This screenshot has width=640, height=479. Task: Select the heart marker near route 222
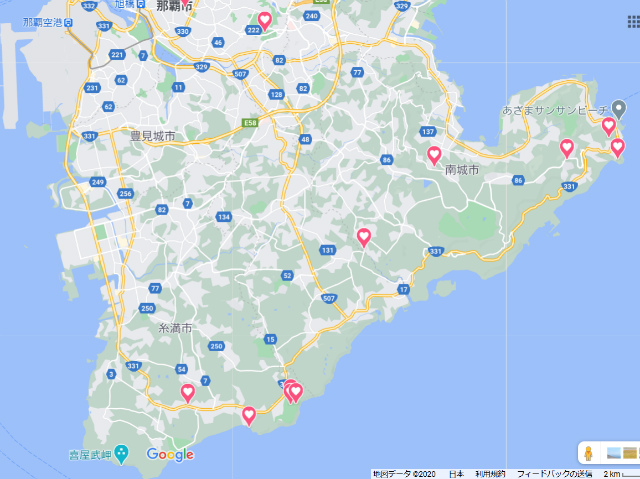[265, 20]
